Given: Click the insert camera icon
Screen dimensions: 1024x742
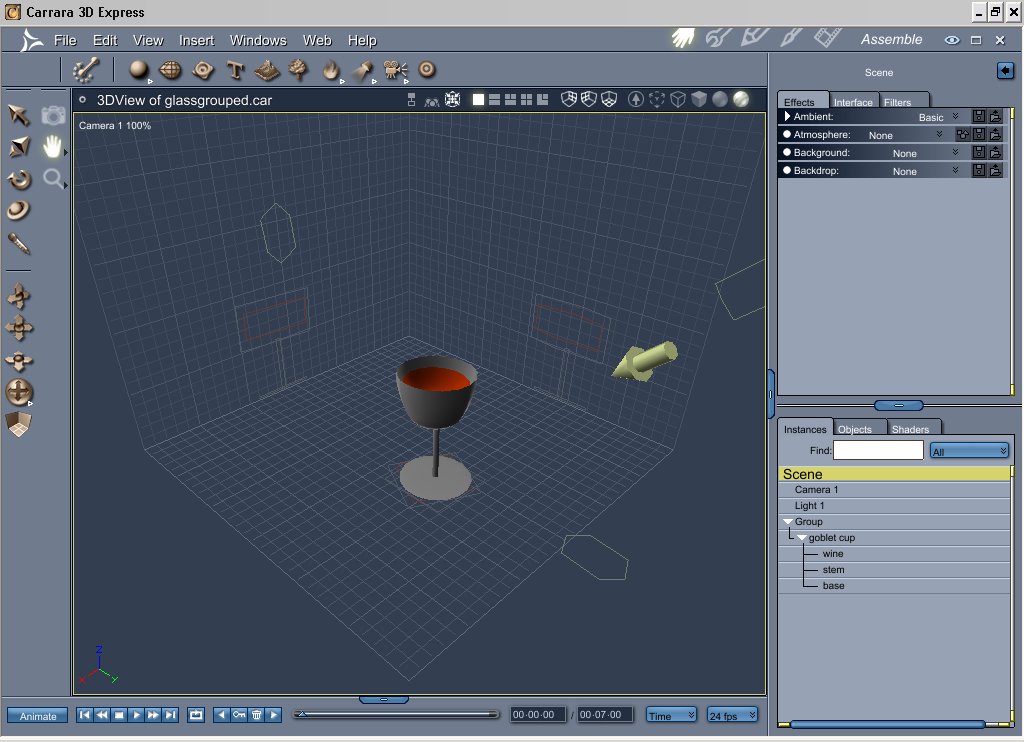Looking at the screenshot, I should (x=394, y=69).
